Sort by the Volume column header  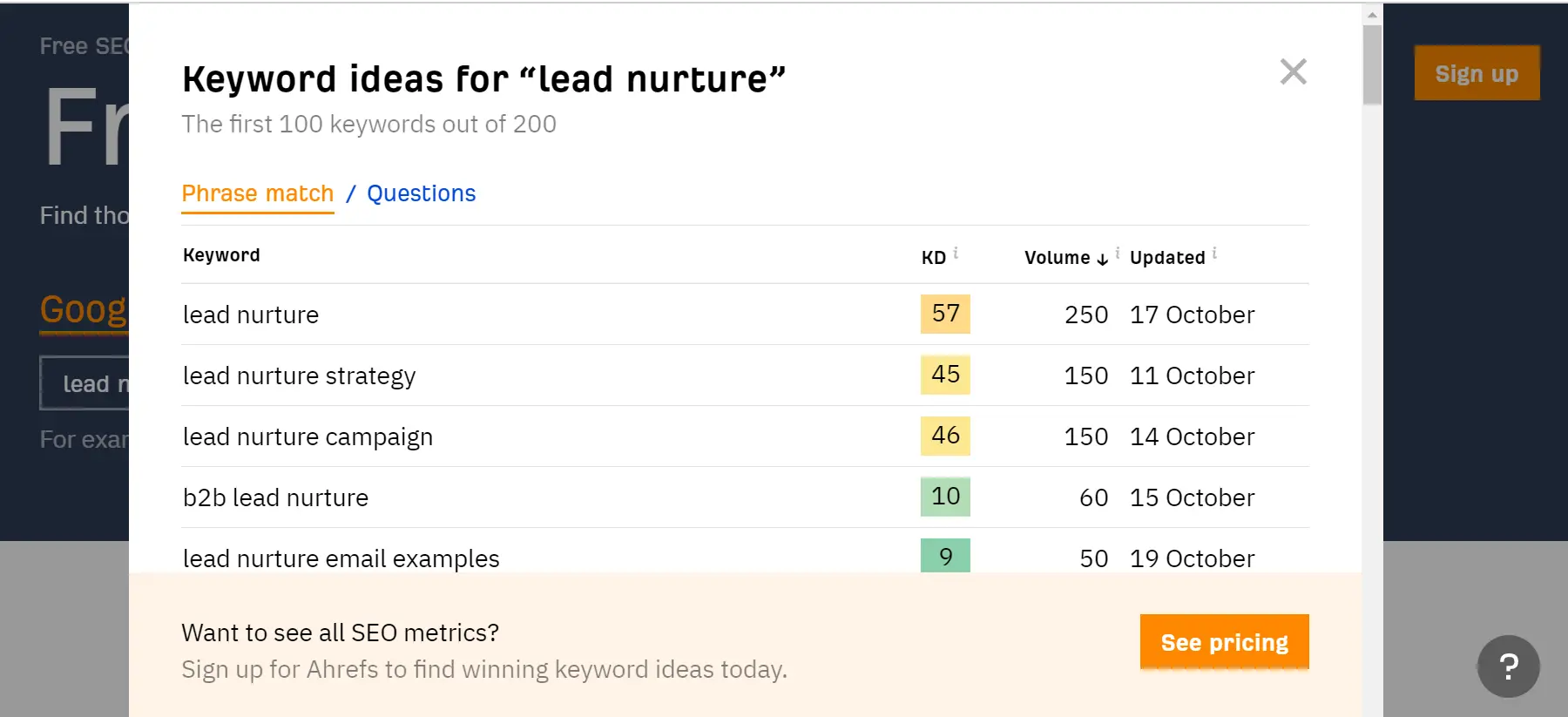pos(1057,258)
